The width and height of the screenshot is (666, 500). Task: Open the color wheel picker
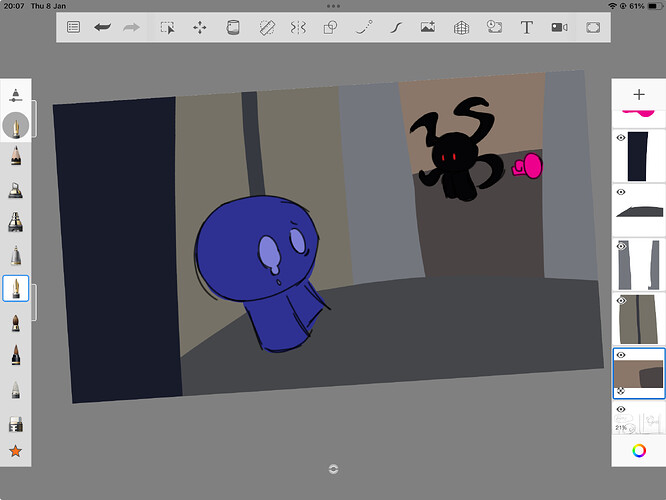pyautogui.click(x=638, y=451)
